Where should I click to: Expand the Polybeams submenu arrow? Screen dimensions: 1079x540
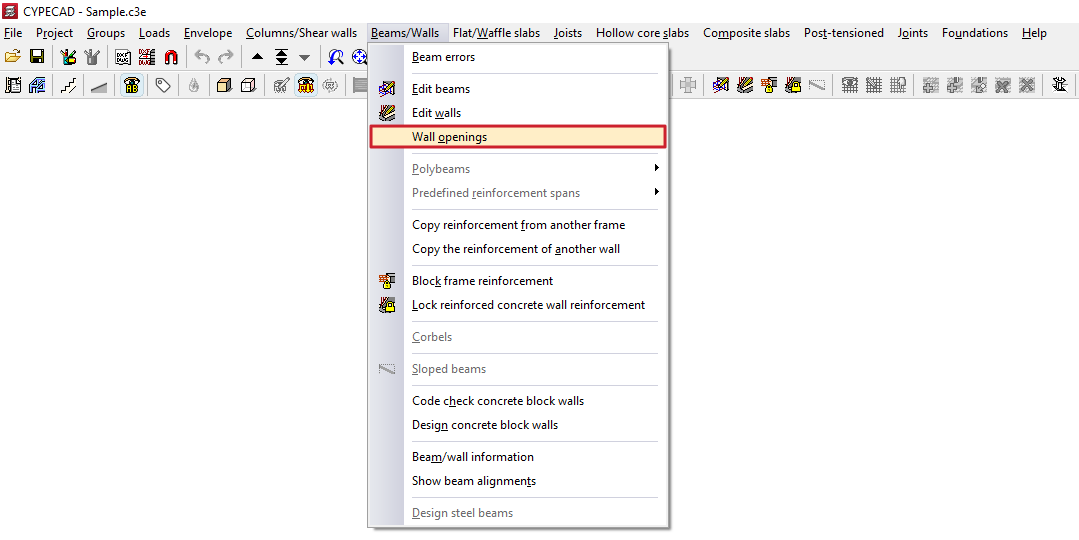tap(656, 168)
